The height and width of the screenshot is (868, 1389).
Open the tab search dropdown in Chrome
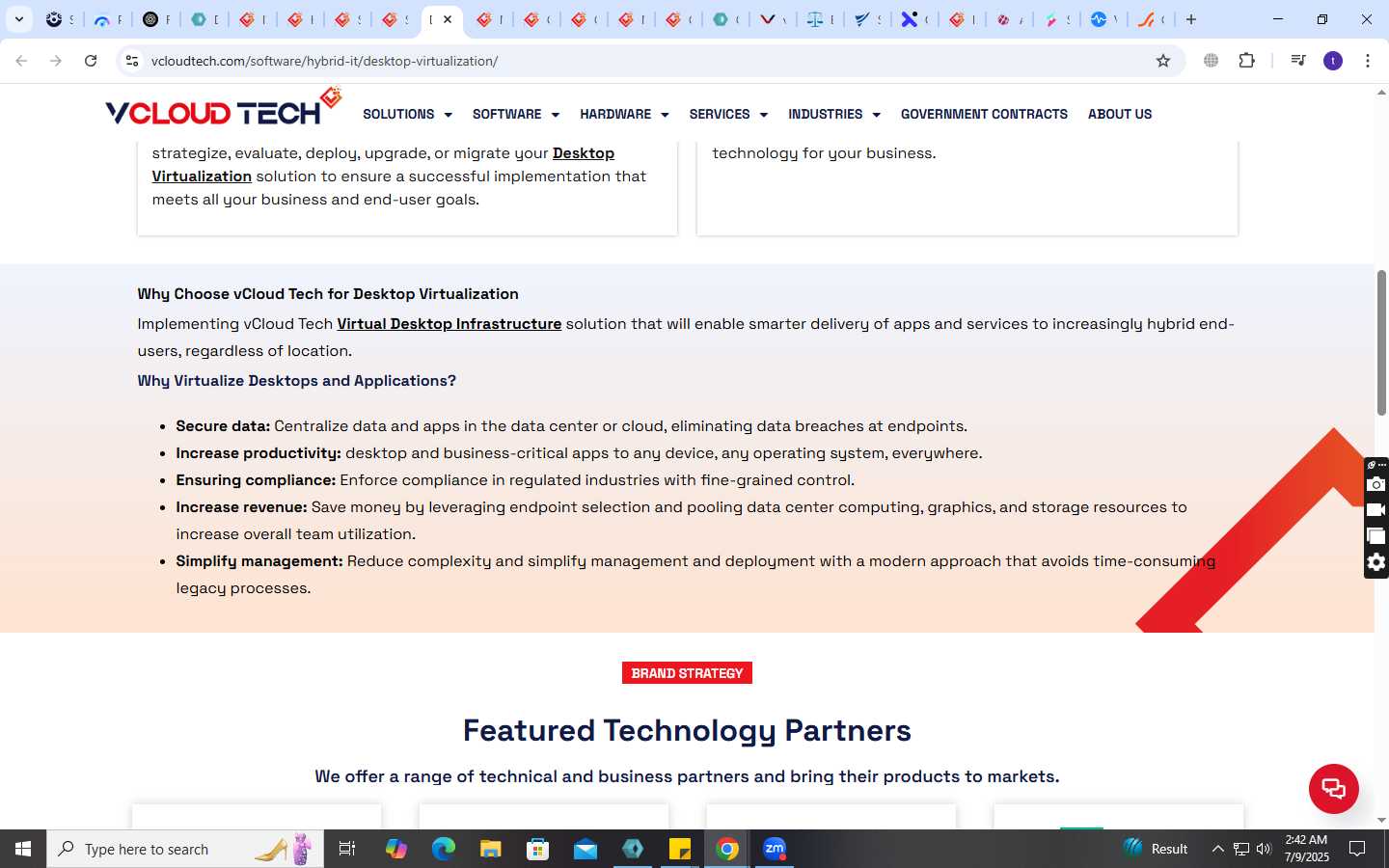(19, 19)
